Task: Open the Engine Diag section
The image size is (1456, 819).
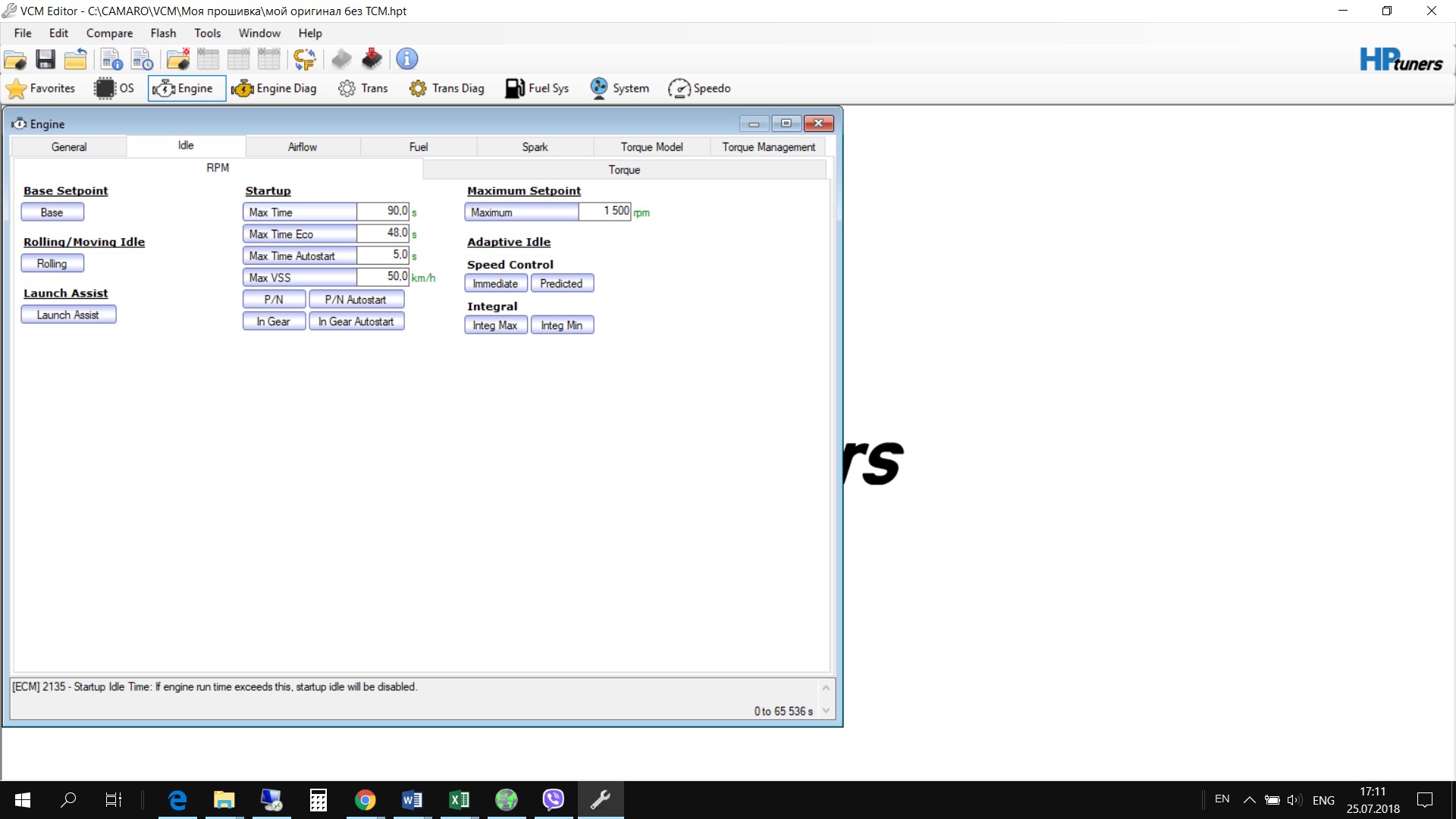Action: [x=274, y=89]
